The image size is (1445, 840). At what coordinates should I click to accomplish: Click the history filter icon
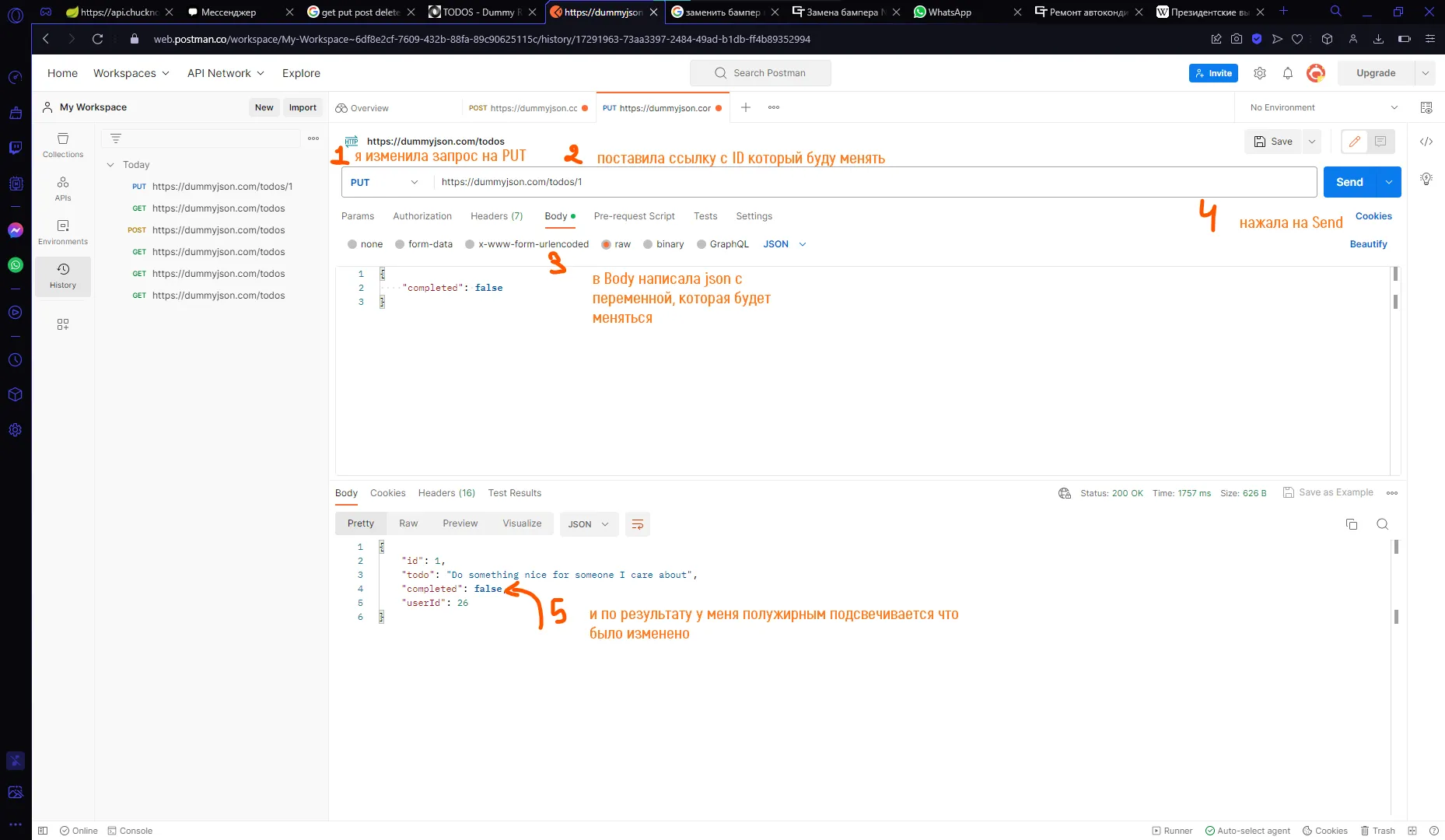tap(116, 138)
